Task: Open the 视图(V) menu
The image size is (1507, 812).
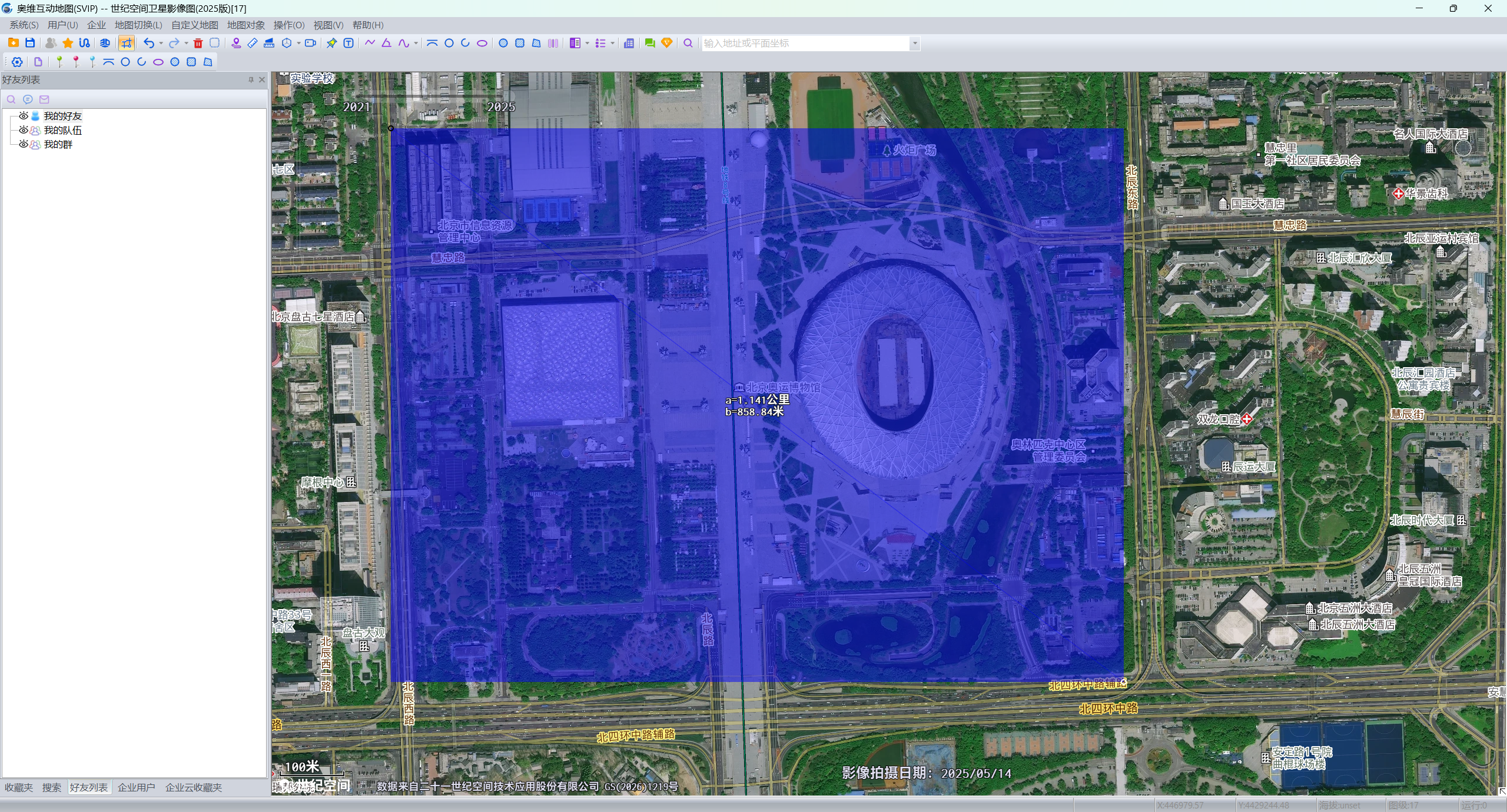Action: [x=328, y=25]
